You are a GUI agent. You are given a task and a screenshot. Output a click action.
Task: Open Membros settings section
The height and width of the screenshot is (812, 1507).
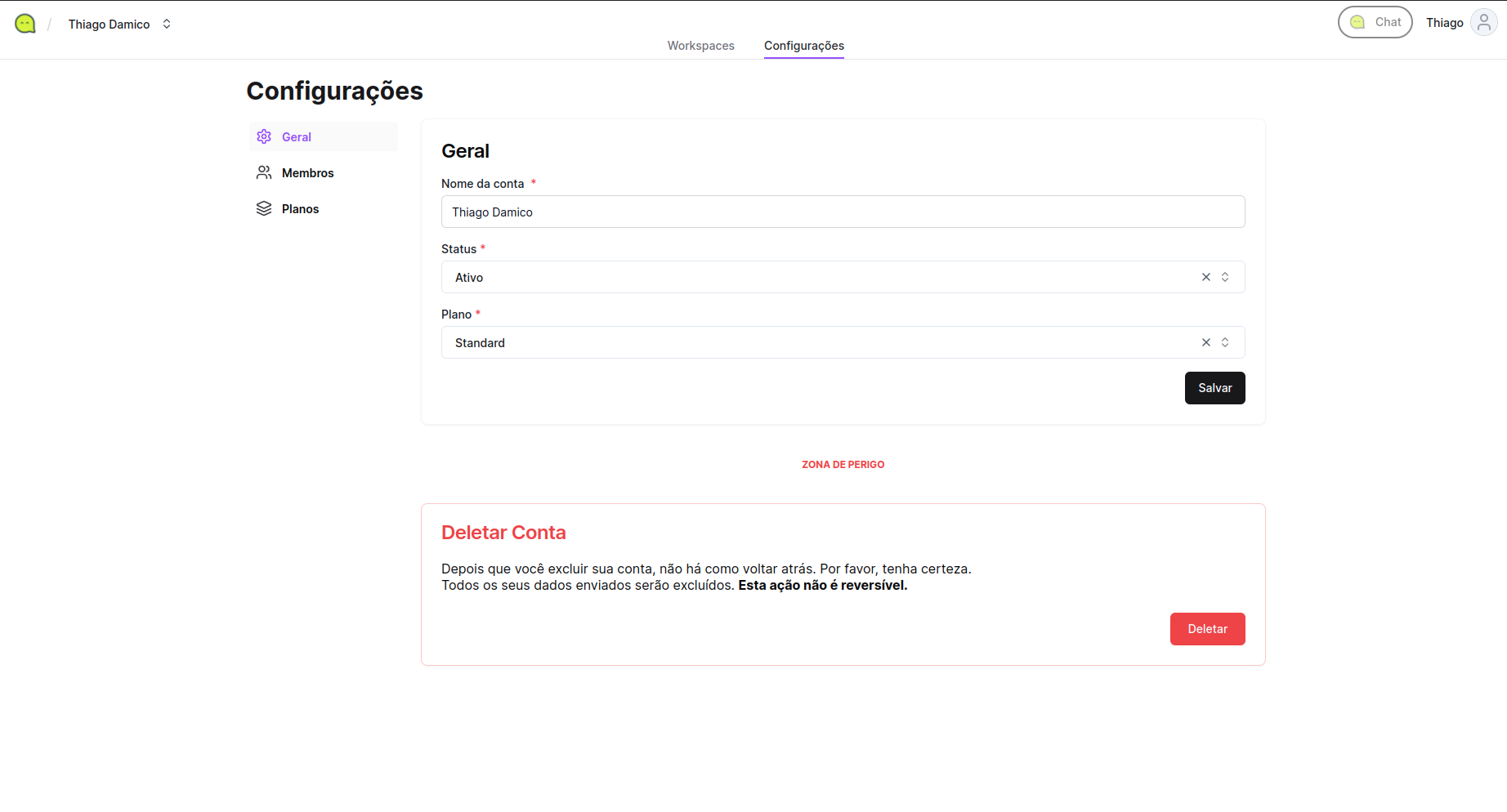(x=307, y=173)
